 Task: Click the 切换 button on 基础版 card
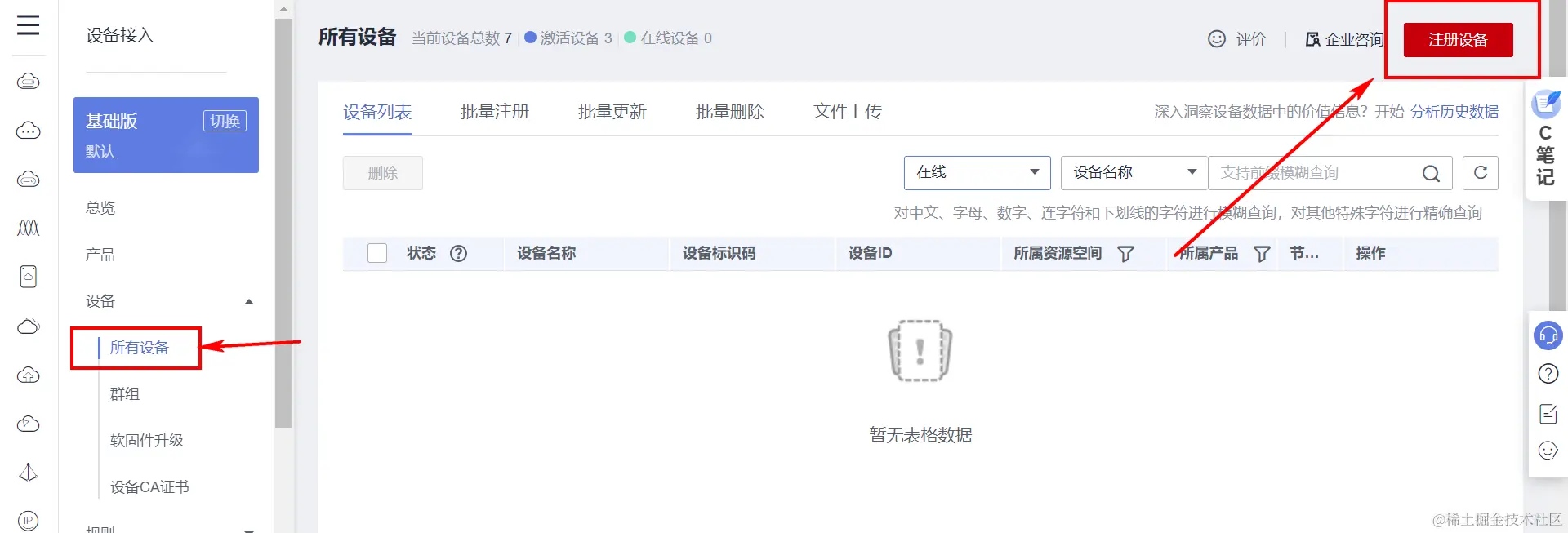tap(225, 121)
